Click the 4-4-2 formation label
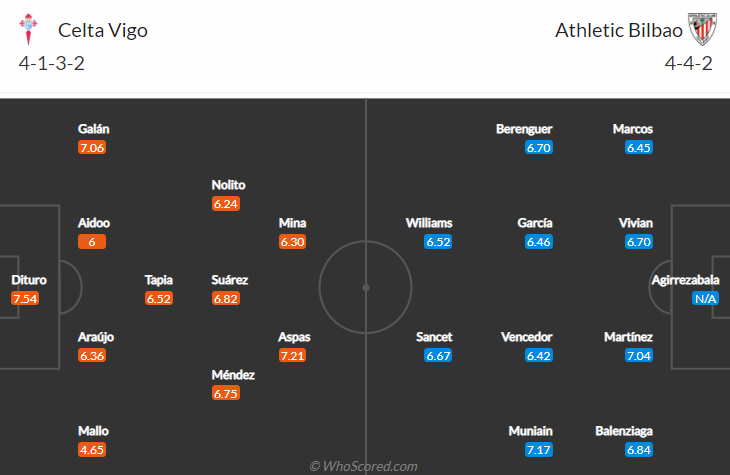730x475 pixels. click(689, 63)
